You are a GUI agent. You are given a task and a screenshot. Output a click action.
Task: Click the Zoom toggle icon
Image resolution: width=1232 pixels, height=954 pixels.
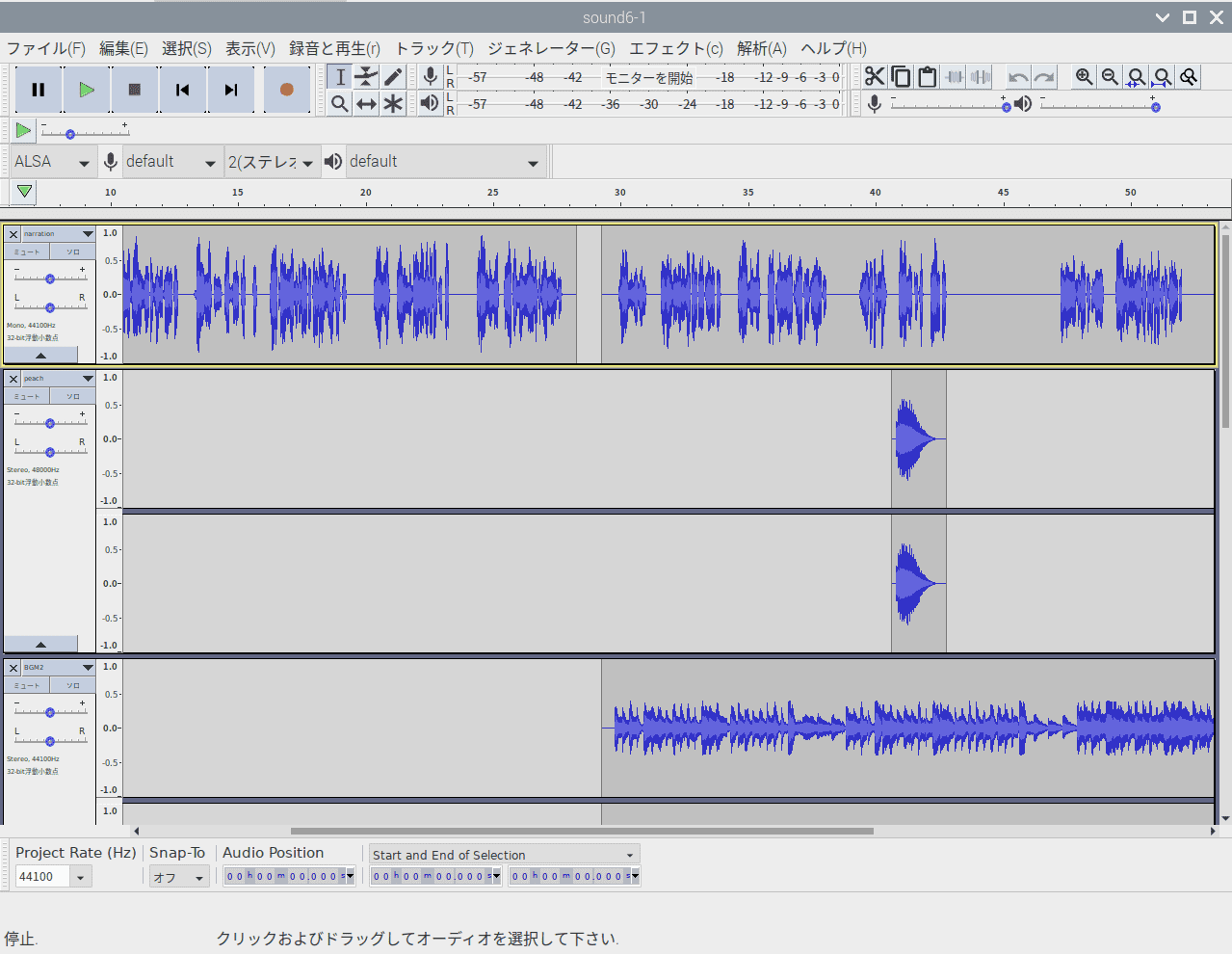tap(1190, 77)
